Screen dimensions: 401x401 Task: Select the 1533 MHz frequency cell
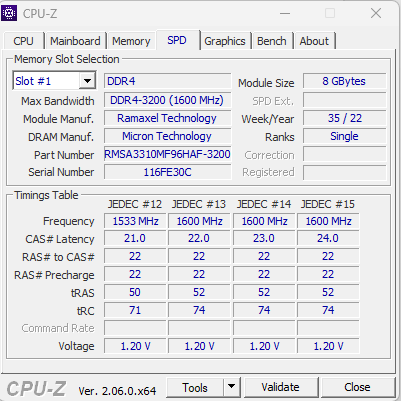[x=135, y=221]
